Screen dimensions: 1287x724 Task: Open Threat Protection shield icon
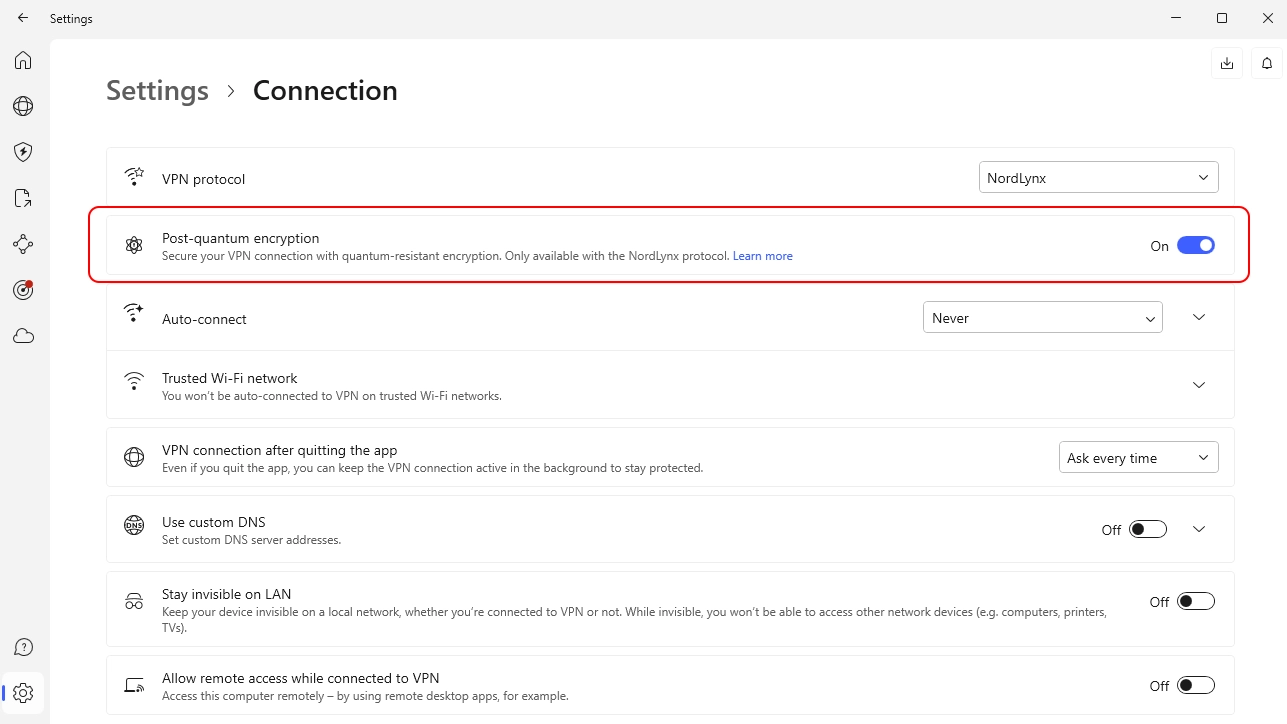pyautogui.click(x=23, y=152)
